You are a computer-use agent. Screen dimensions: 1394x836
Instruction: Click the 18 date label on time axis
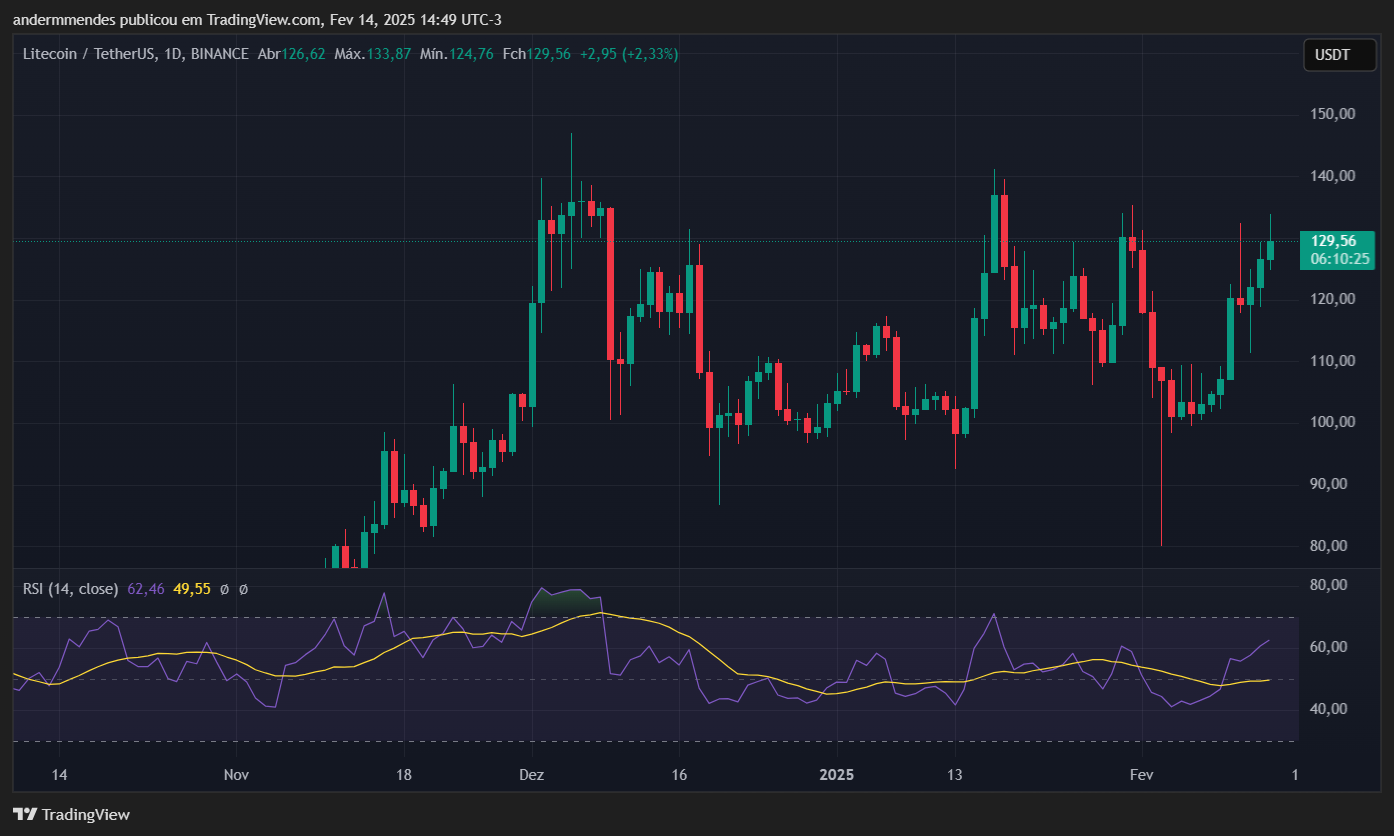tap(404, 775)
